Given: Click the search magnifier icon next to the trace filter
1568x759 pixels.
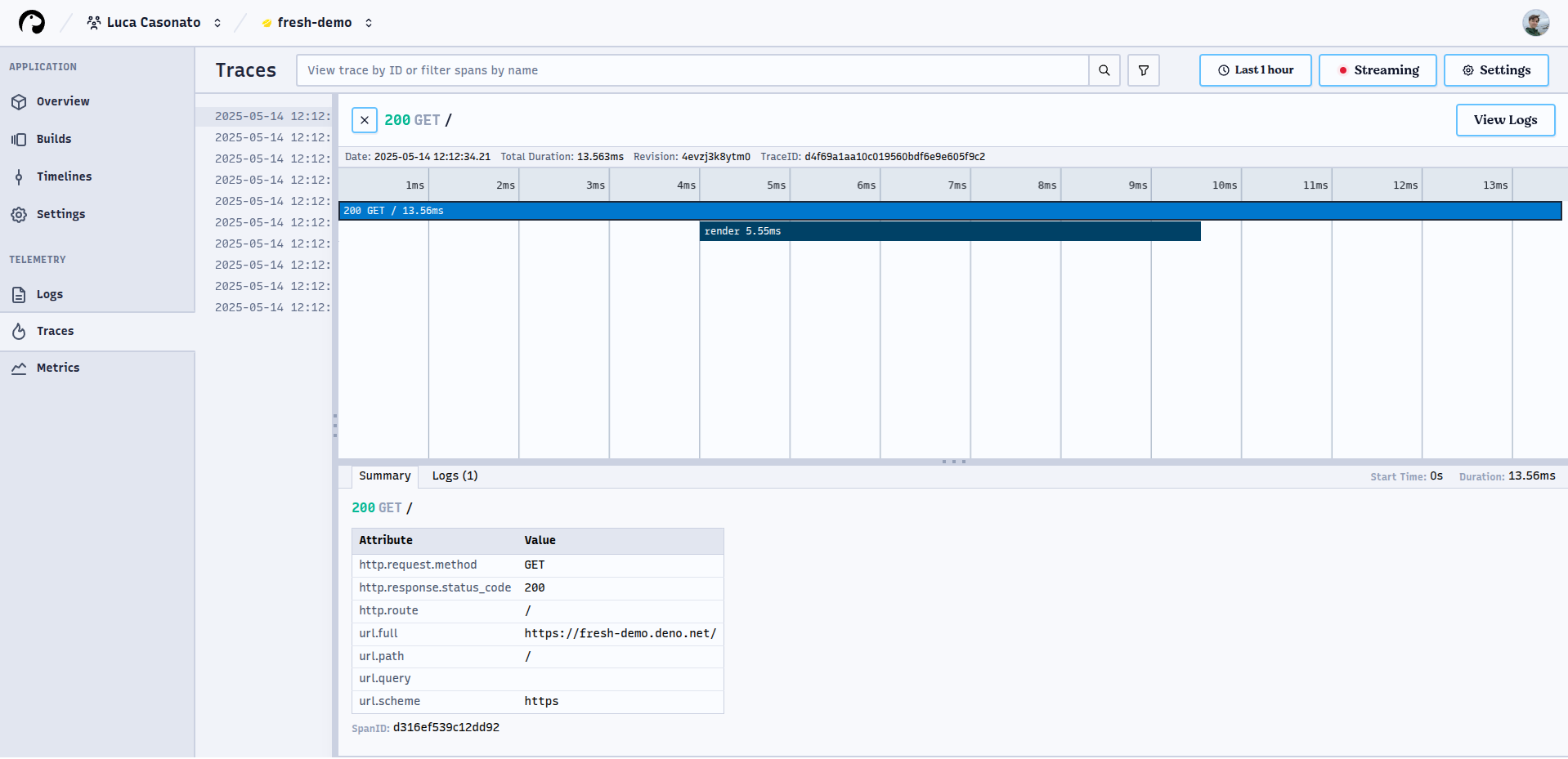Looking at the screenshot, I should tap(1104, 70).
